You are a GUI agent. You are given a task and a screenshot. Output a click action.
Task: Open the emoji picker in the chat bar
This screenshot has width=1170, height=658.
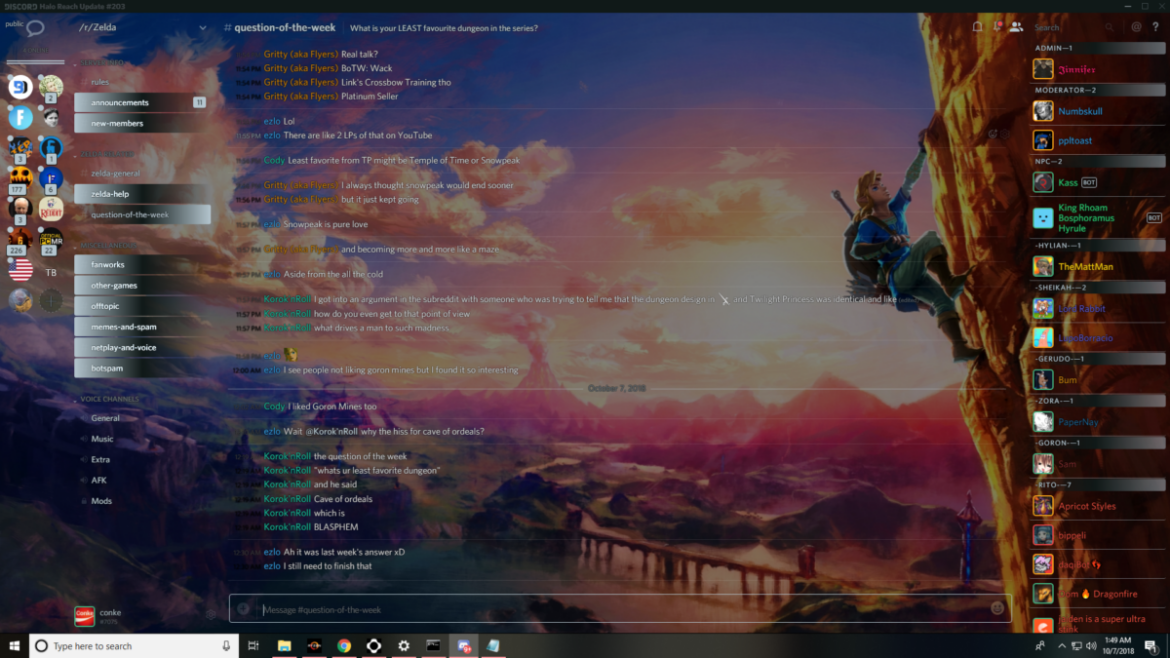click(996, 607)
